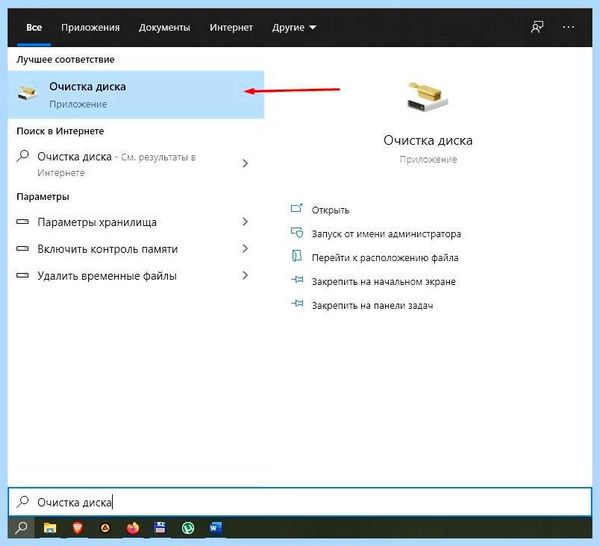Open the orange triangle app in taskbar
The height and width of the screenshot is (546, 600).
click(105, 528)
